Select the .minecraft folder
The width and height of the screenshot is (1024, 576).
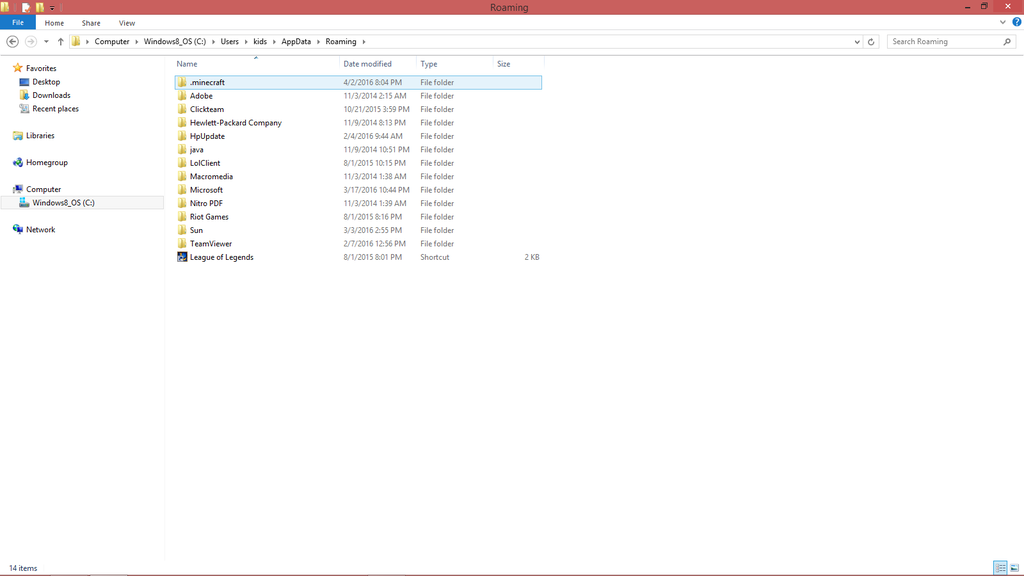(x=207, y=82)
